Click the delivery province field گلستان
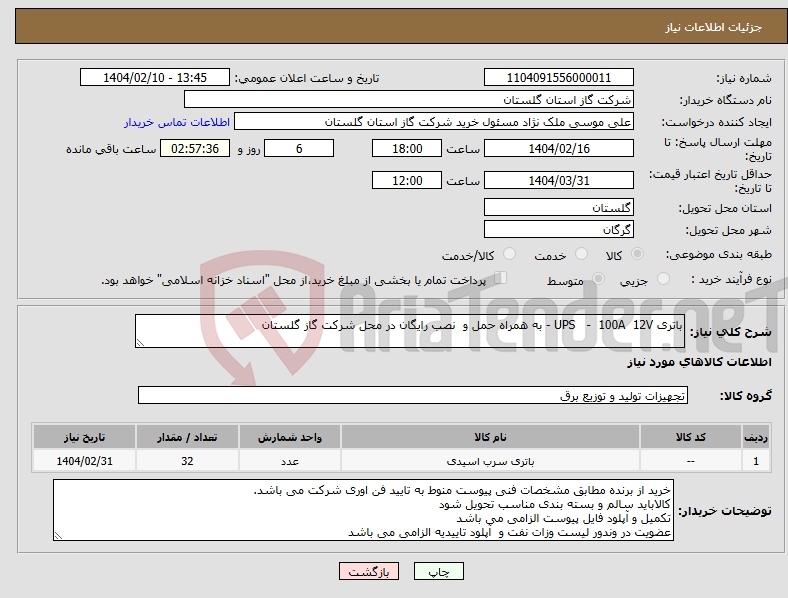This screenshot has height=598, width=788. [558, 207]
